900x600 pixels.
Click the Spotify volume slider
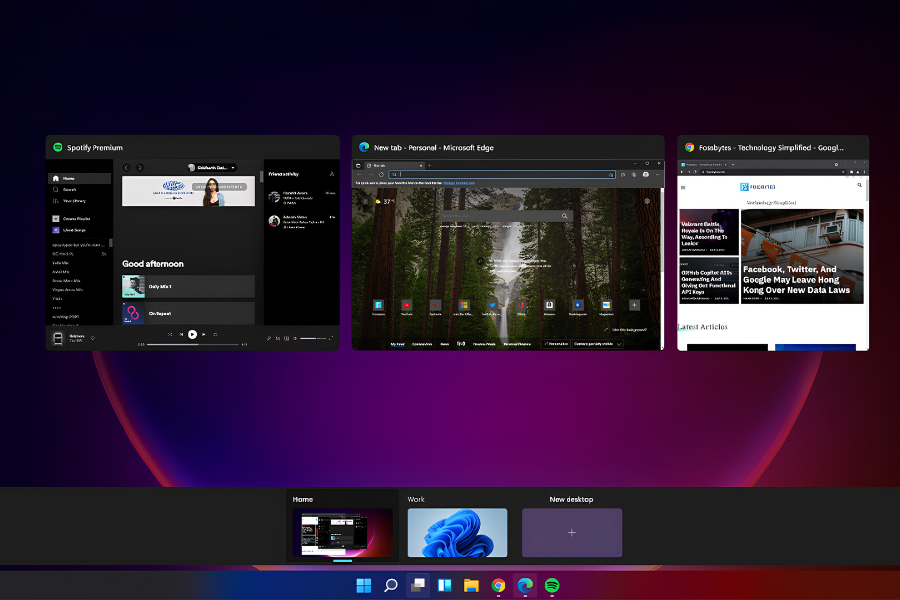click(x=313, y=338)
